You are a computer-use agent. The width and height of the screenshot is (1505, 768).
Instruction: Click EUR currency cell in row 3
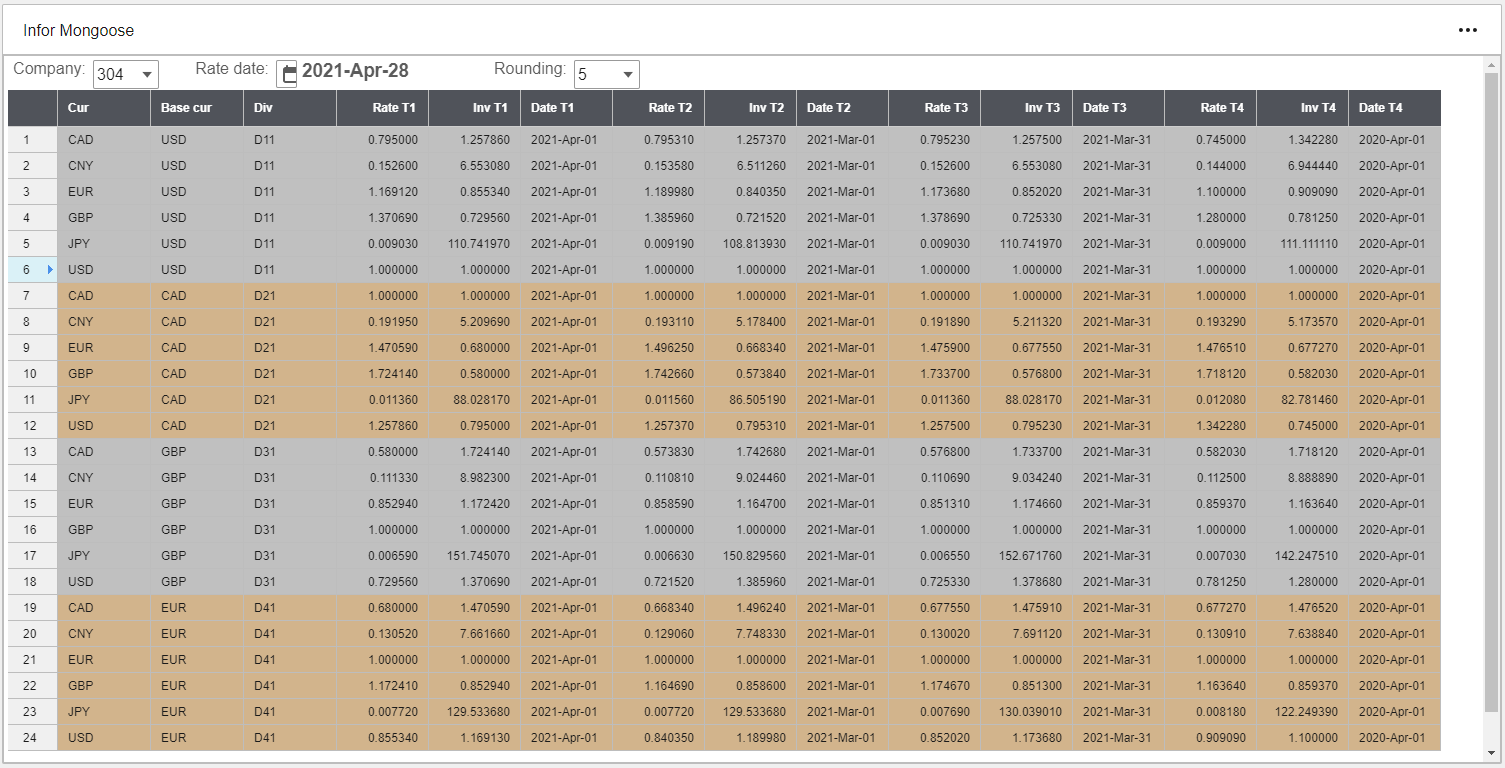click(104, 191)
